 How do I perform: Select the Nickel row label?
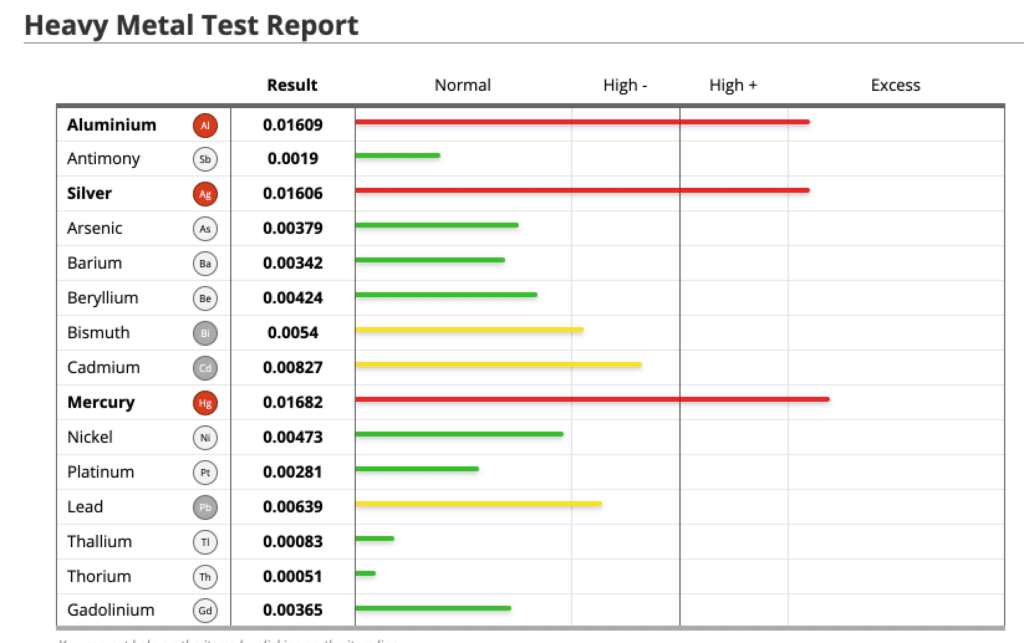pos(89,437)
